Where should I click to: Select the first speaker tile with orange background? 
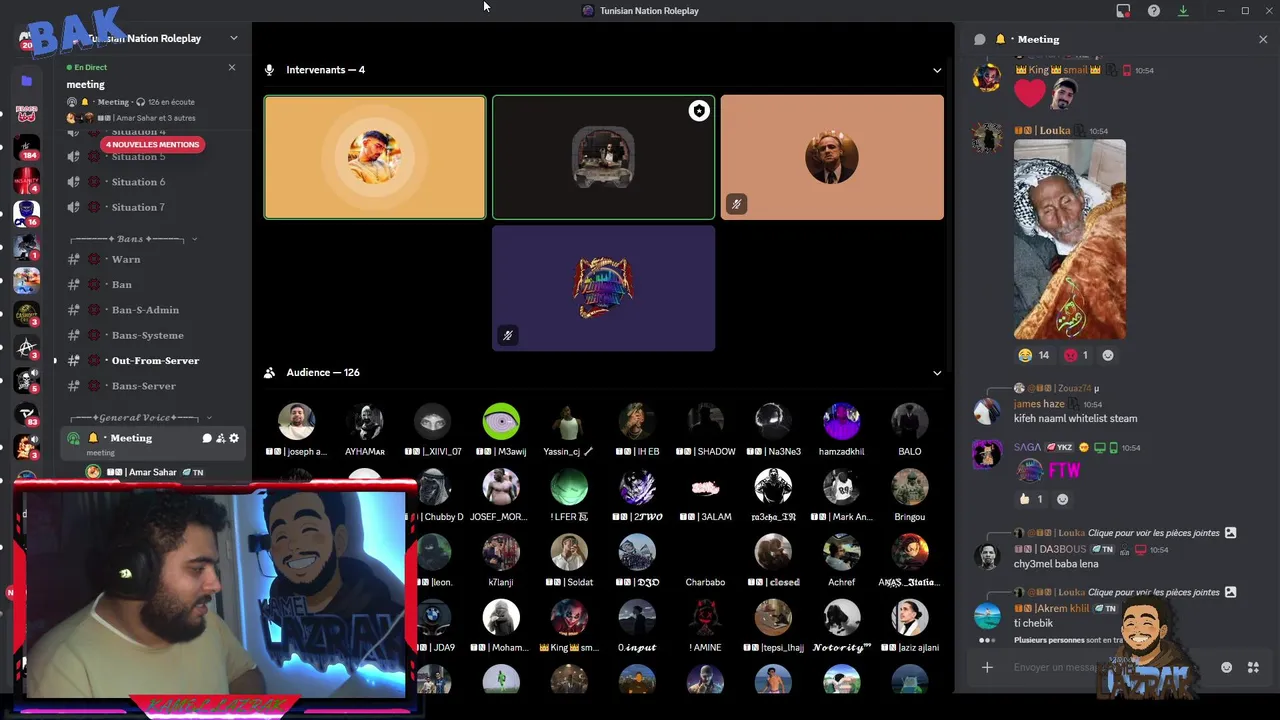[375, 157]
